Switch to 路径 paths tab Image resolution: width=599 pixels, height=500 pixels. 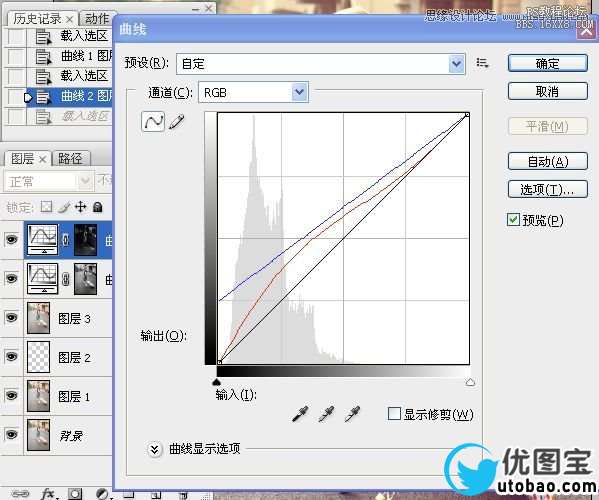click(70, 159)
